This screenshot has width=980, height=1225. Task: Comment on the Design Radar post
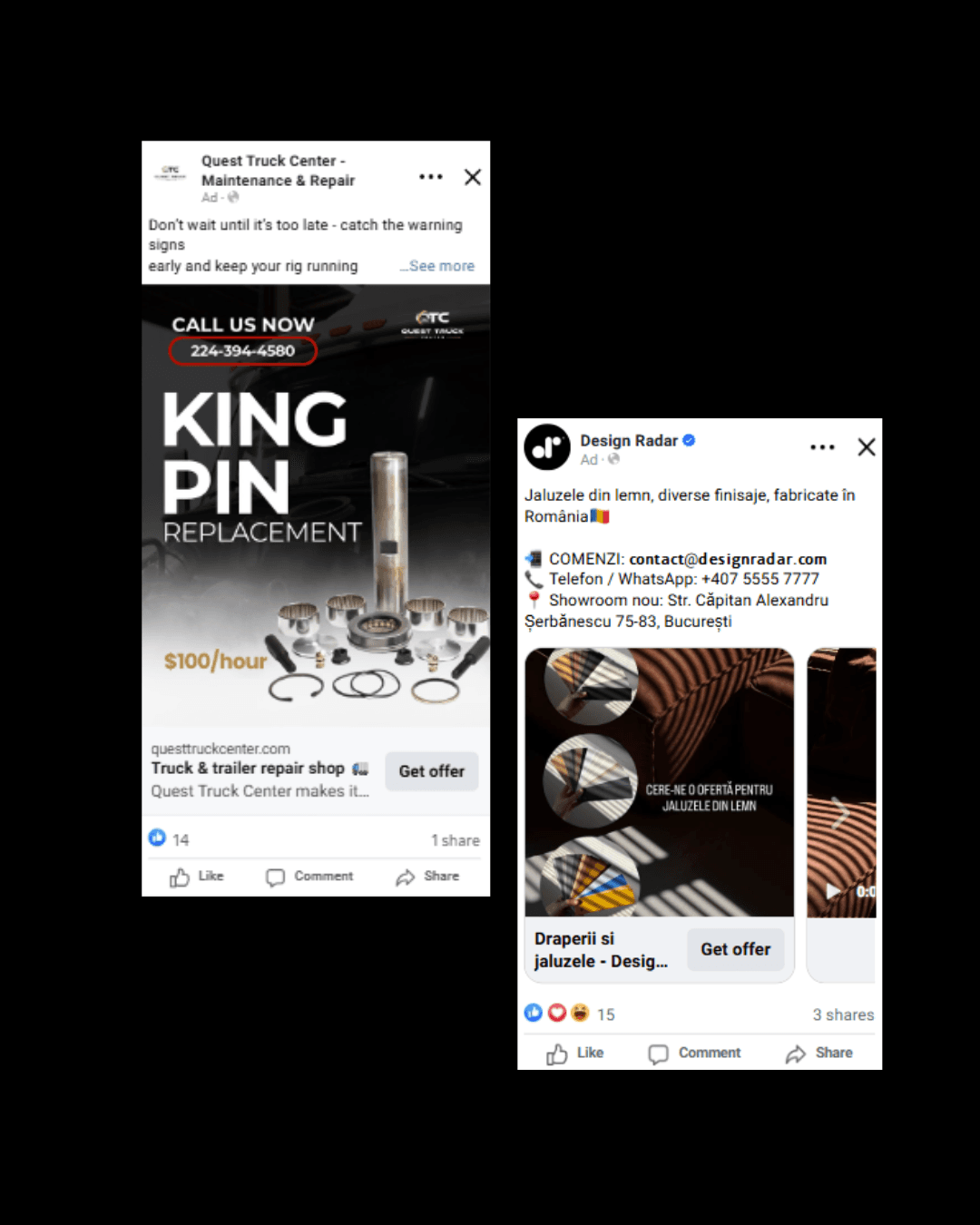[694, 1053]
